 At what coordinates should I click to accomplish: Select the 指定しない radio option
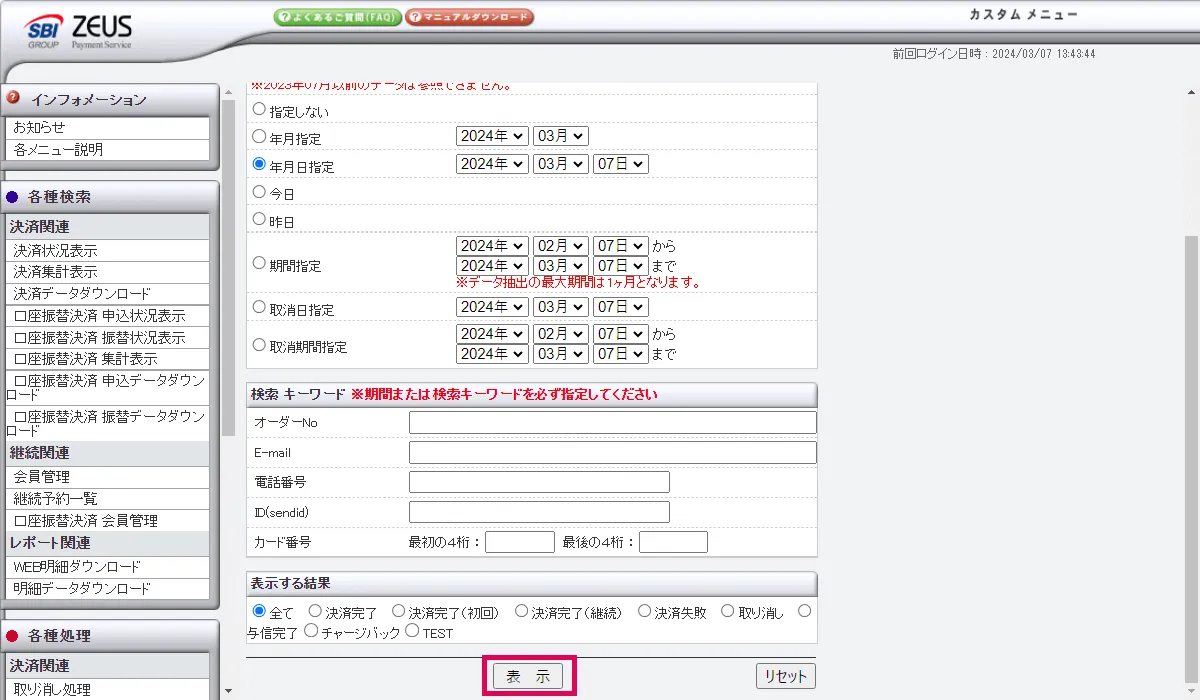point(260,109)
